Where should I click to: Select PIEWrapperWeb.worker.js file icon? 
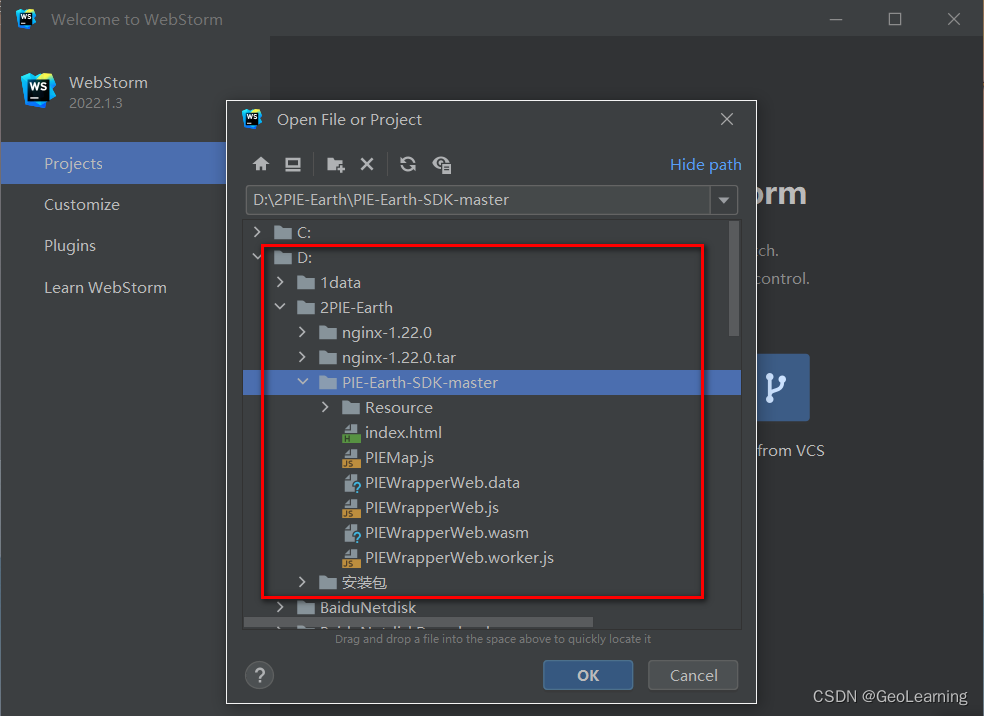351,558
